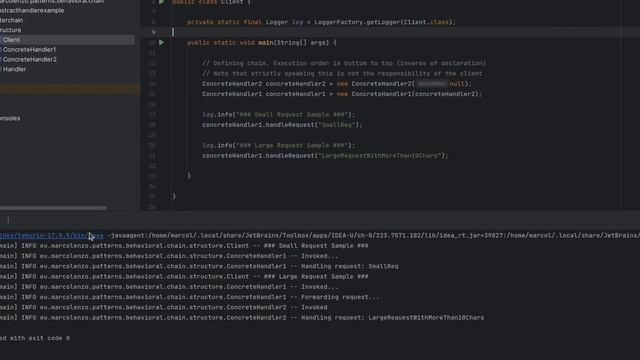The height and width of the screenshot is (360, 640).
Task: Click the console line 'Handling request: SmallReq'
Action: coord(350,266)
